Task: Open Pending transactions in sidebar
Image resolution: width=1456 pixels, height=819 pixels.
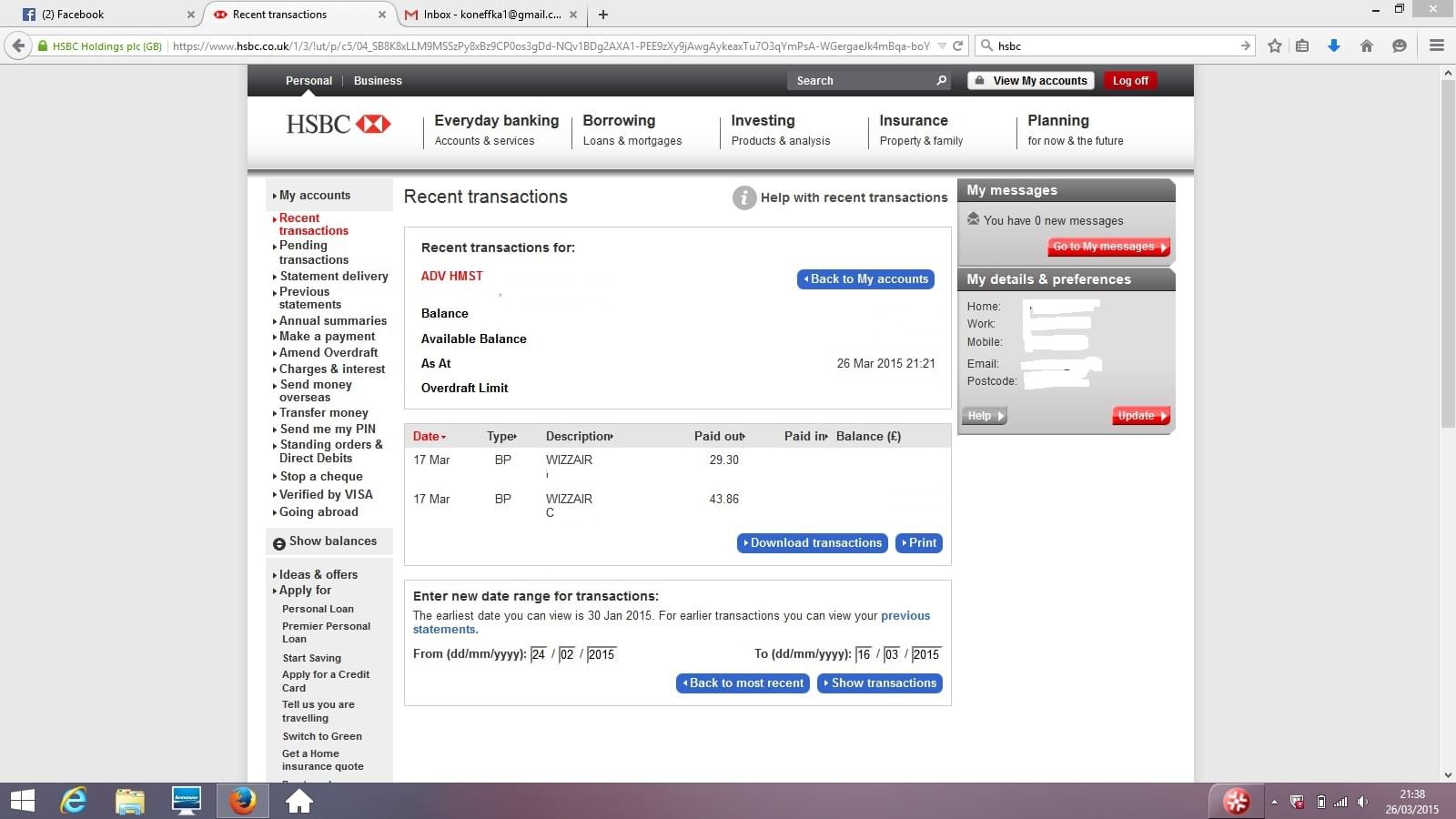Action: click(x=314, y=253)
